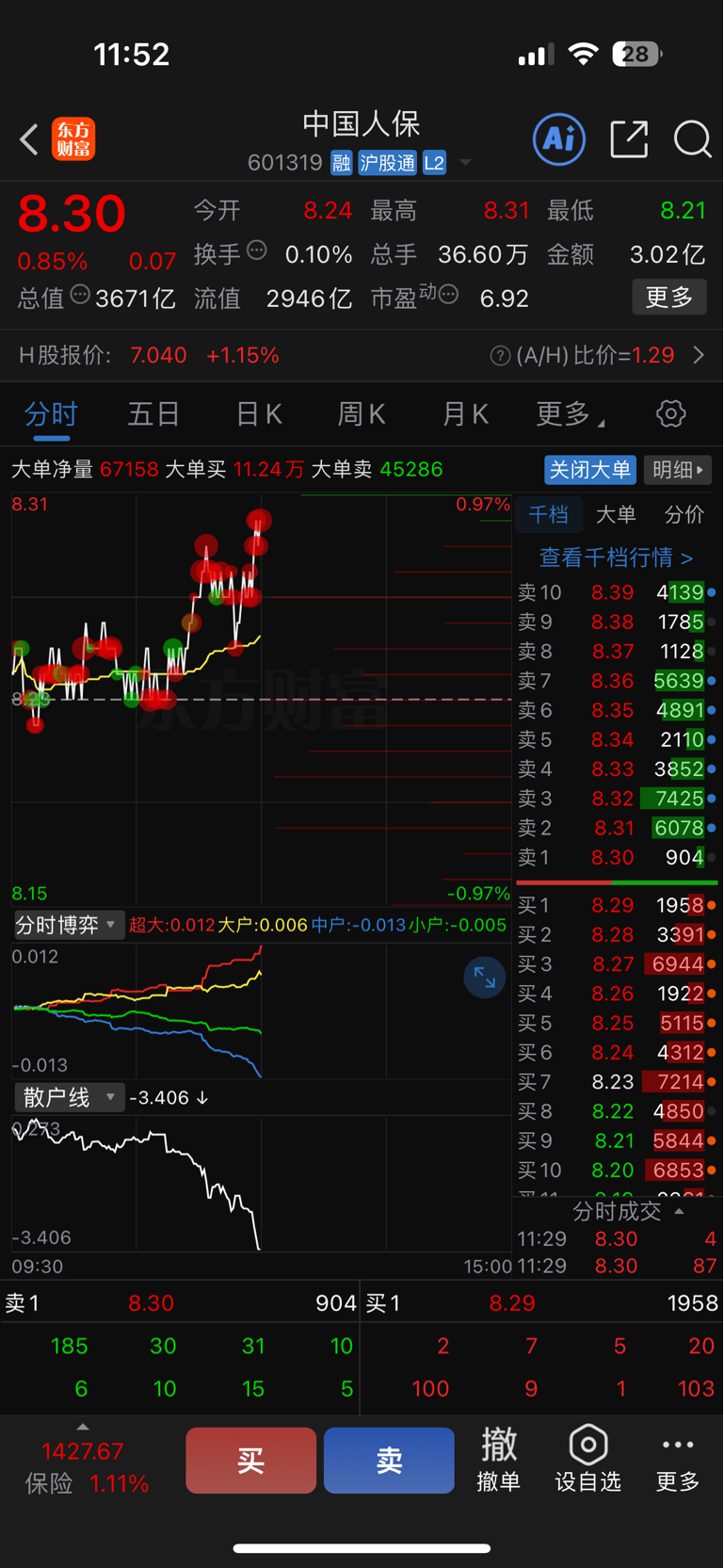Tap the 更多 quote details button

(x=669, y=298)
